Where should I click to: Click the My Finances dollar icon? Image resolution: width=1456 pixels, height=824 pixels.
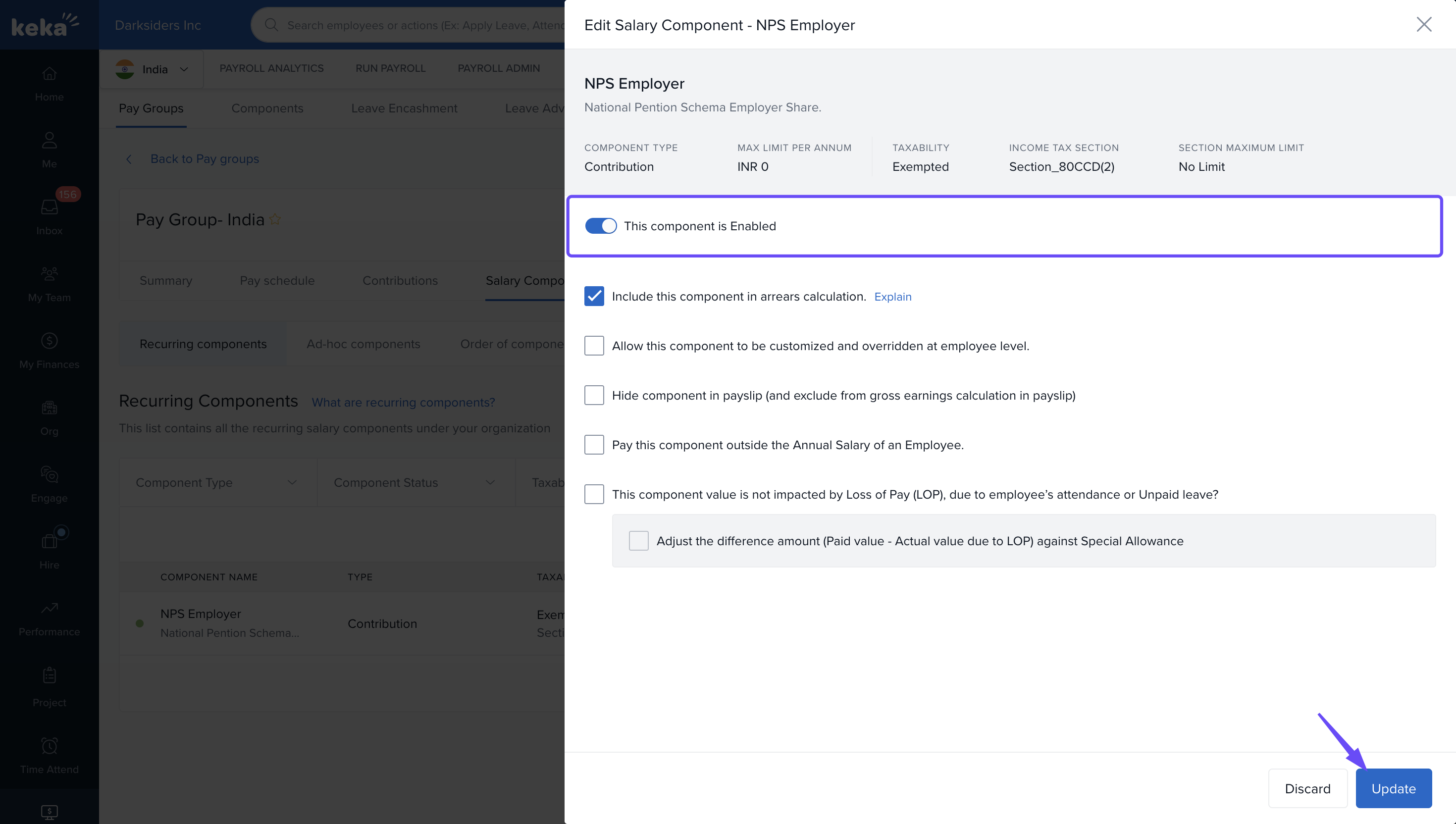pos(49,341)
